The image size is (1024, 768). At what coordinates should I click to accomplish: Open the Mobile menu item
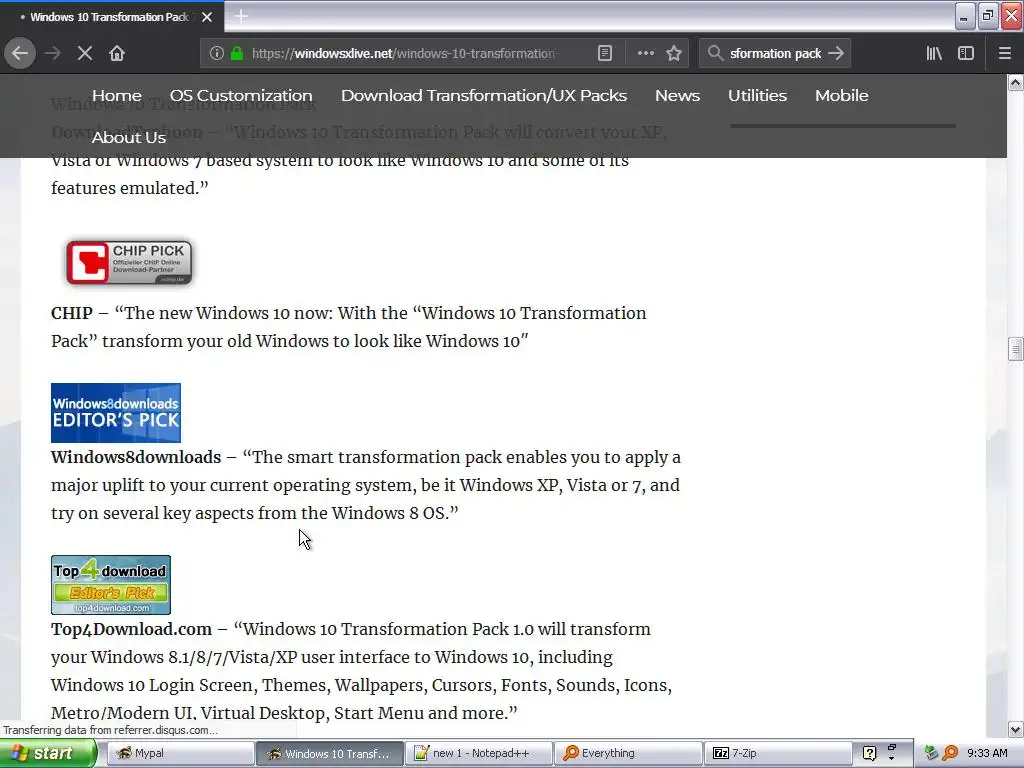point(842,95)
